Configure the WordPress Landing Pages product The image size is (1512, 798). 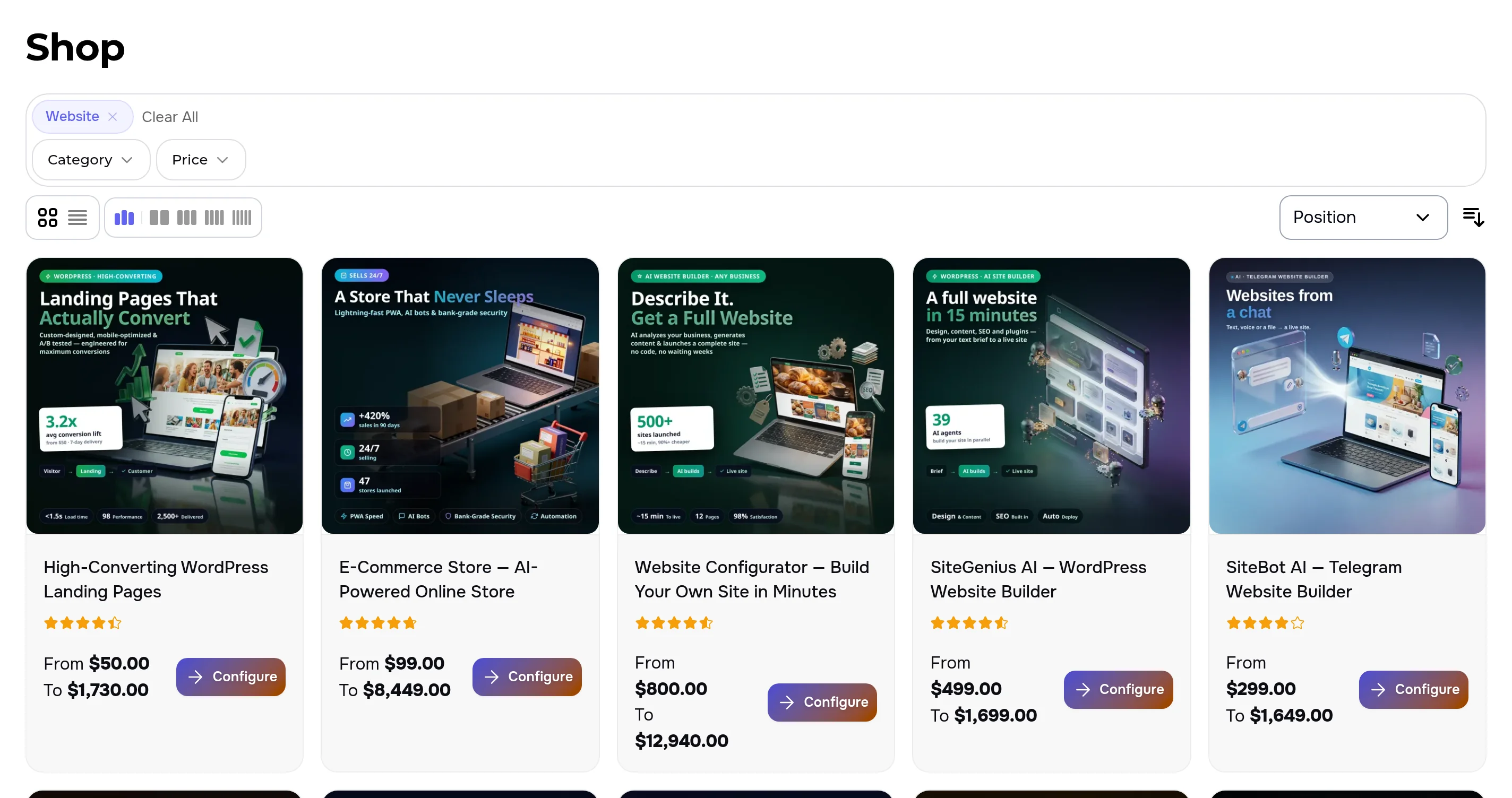point(230,677)
